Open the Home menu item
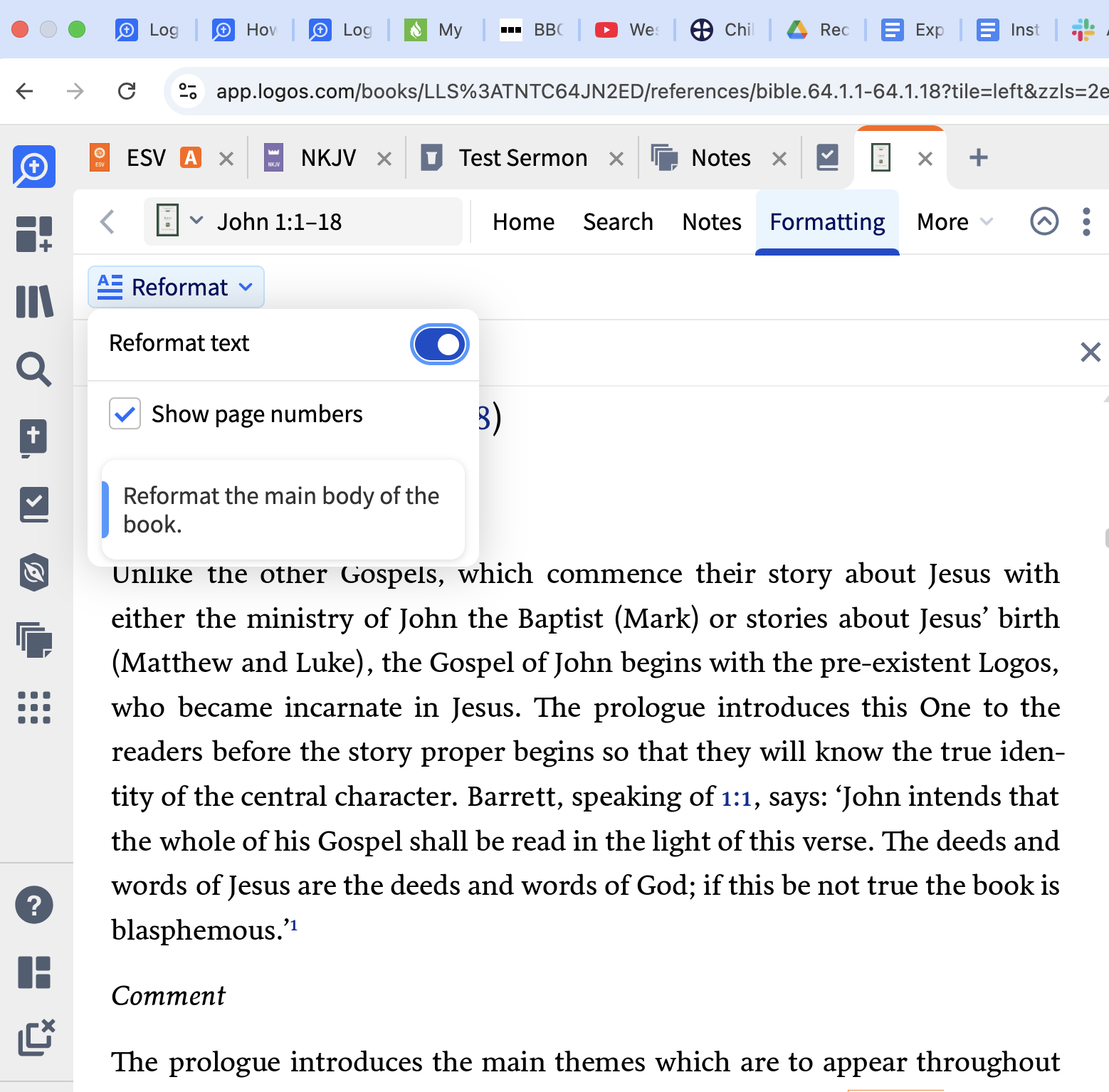The width and height of the screenshot is (1109, 1092). pos(523,222)
